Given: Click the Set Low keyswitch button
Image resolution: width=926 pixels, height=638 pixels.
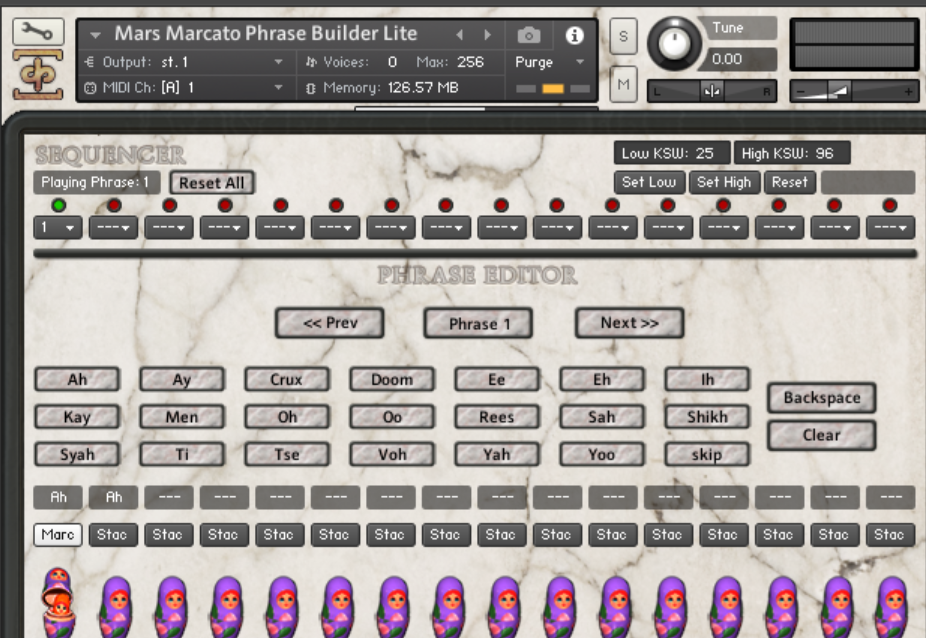Looking at the screenshot, I should [x=649, y=182].
